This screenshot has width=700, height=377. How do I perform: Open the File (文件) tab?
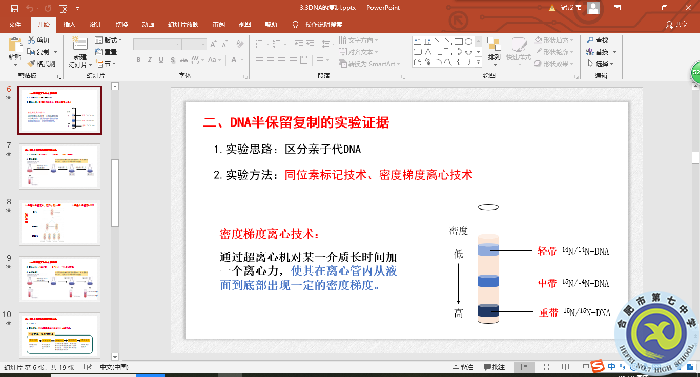click(x=15, y=25)
